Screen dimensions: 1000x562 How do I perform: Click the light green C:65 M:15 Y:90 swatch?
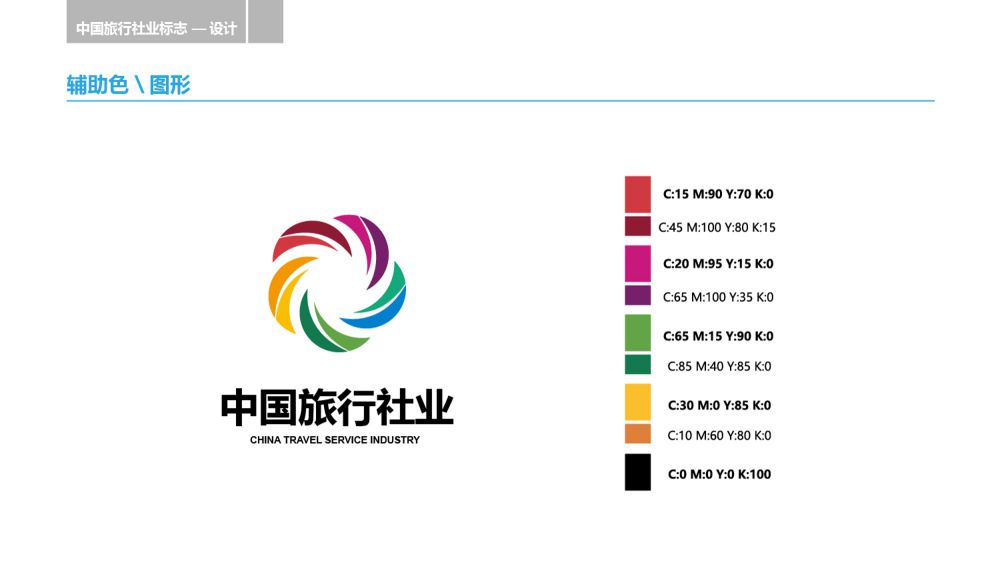[x=637, y=333]
